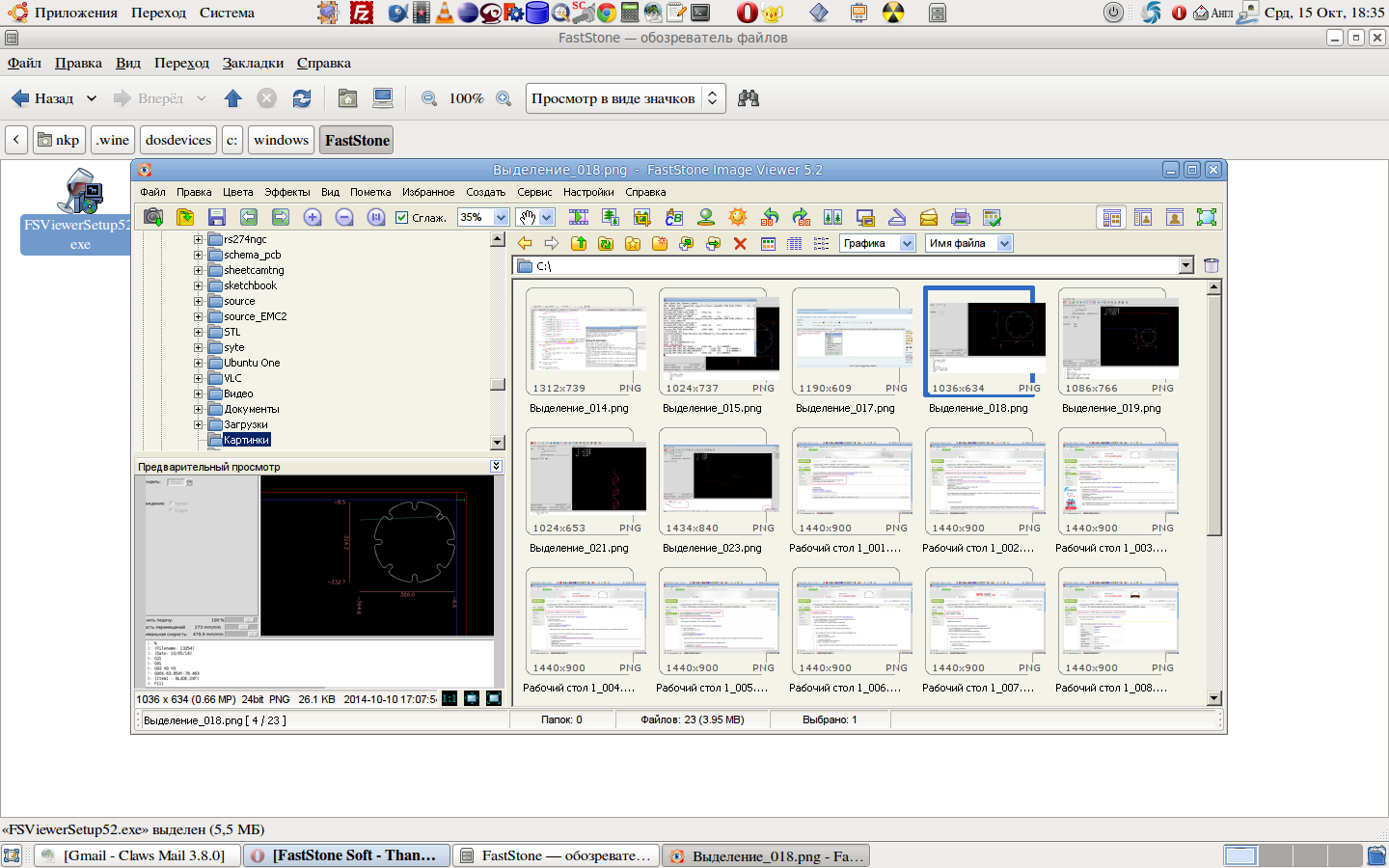Switch to thumbnails view mode icon
The height and width of the screenshot is (868, 1389).
pyautogui.click(x=768, y=244)
